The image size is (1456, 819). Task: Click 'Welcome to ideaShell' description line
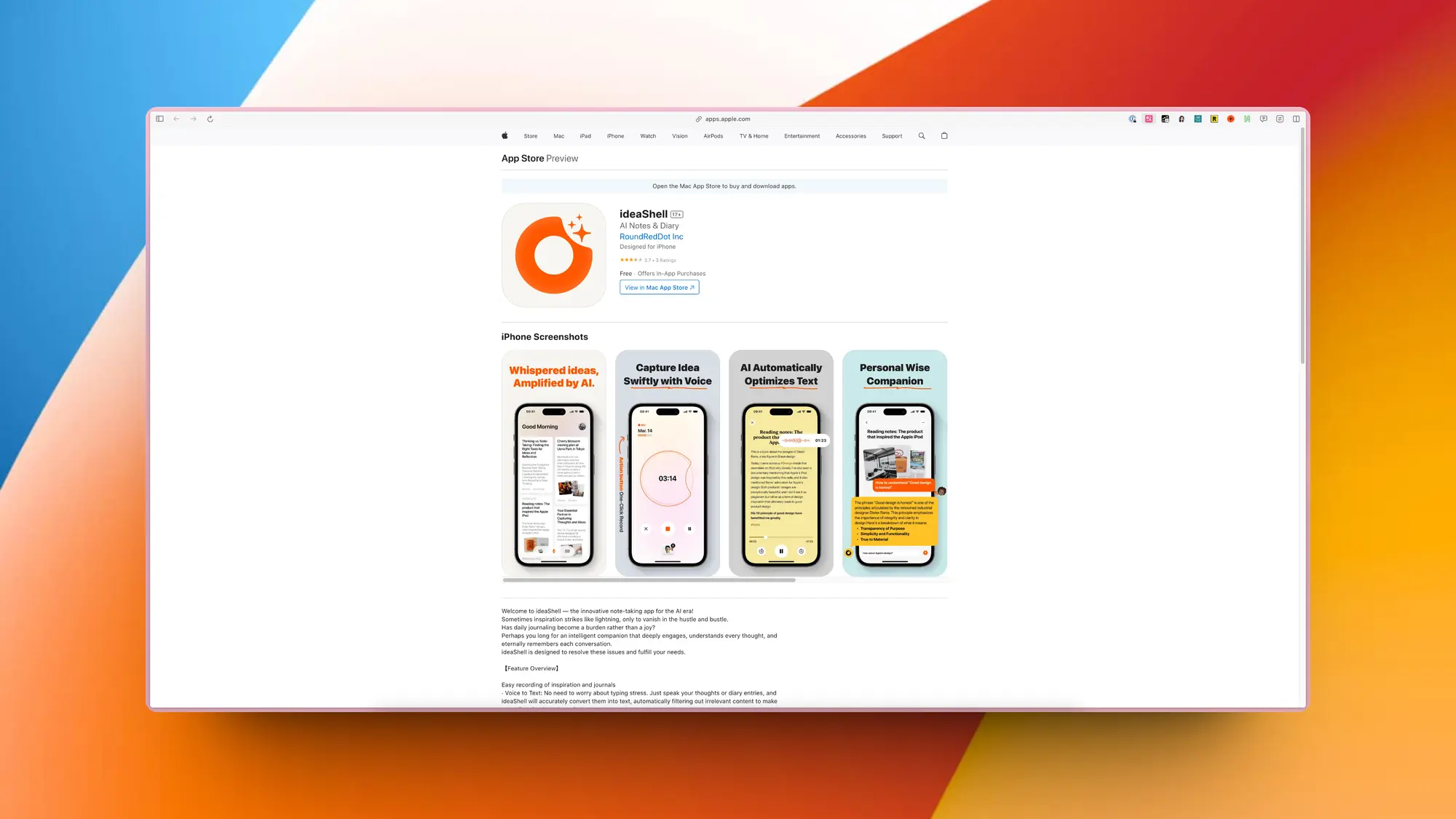point(597,612)
